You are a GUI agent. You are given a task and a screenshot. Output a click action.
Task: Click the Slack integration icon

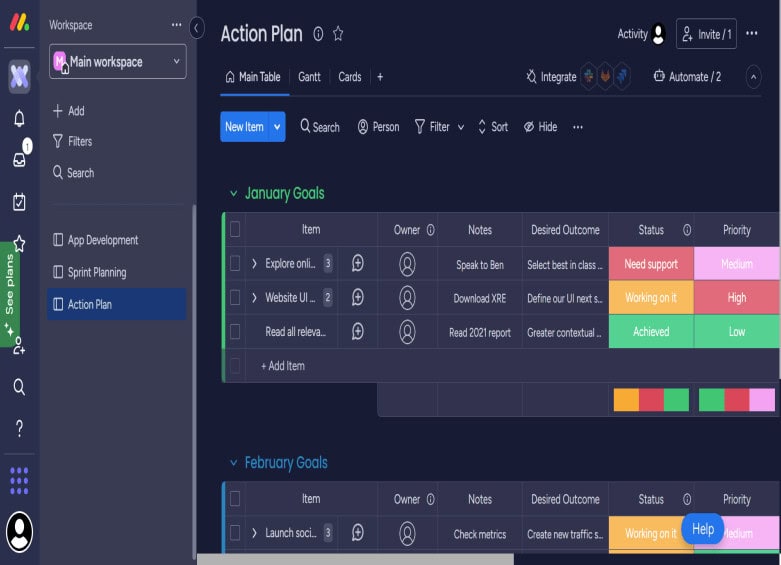tap(589, 76)
